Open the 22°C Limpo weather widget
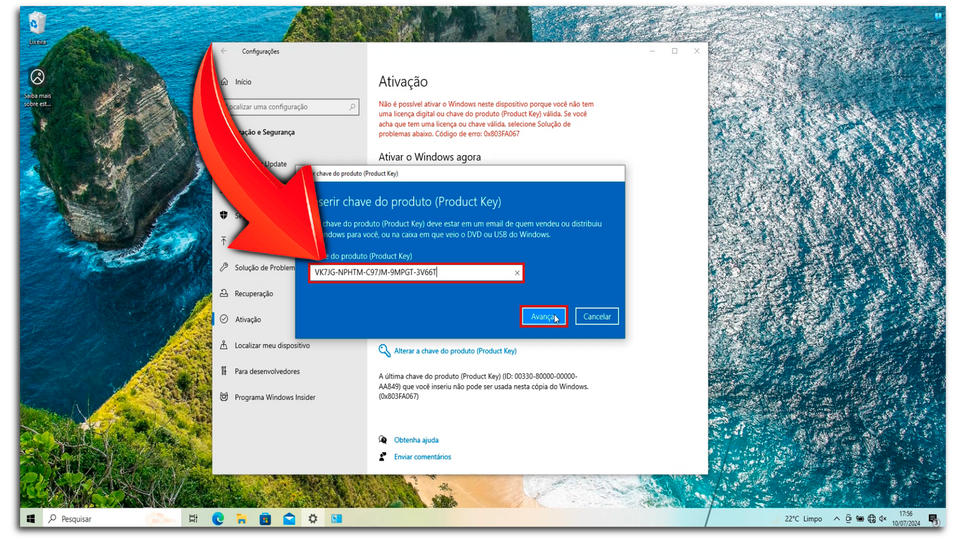 tap(803, 519)
